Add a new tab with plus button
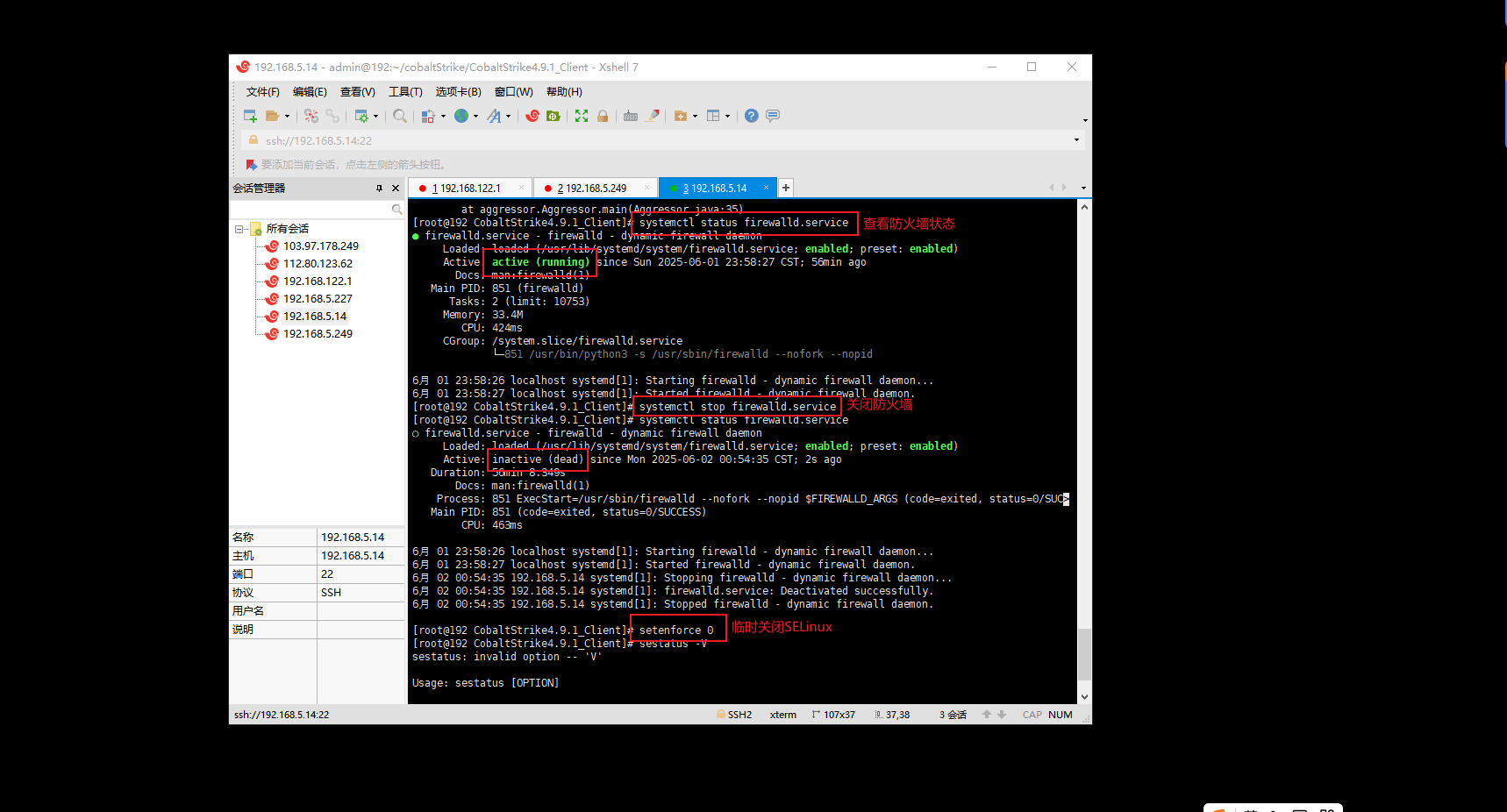Image resolution: width=1507 pixels, height=812 pixels. (786, 188)
